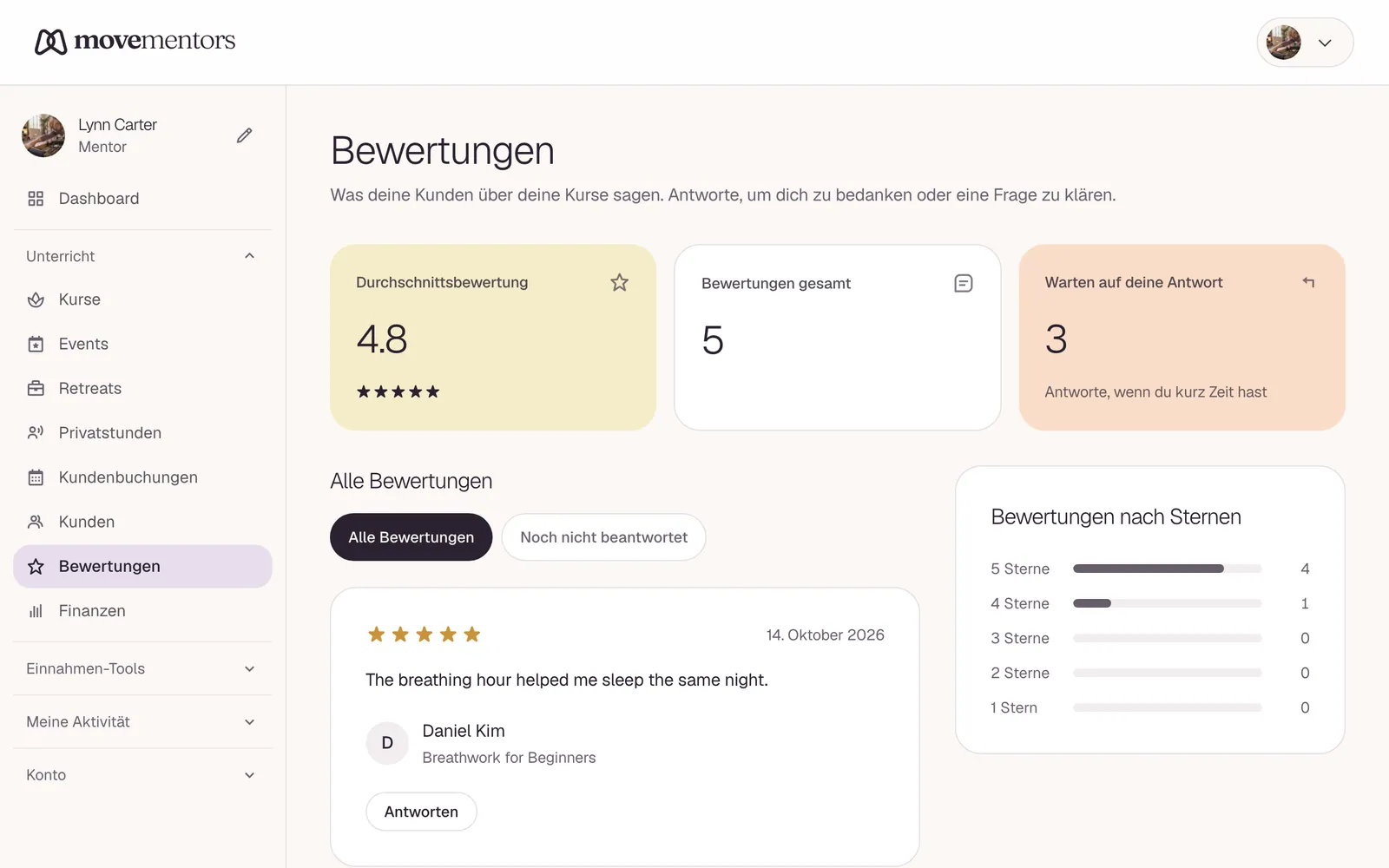
Task: Click the date 14. Oktober 2026
Action: [x=825, y=635]
